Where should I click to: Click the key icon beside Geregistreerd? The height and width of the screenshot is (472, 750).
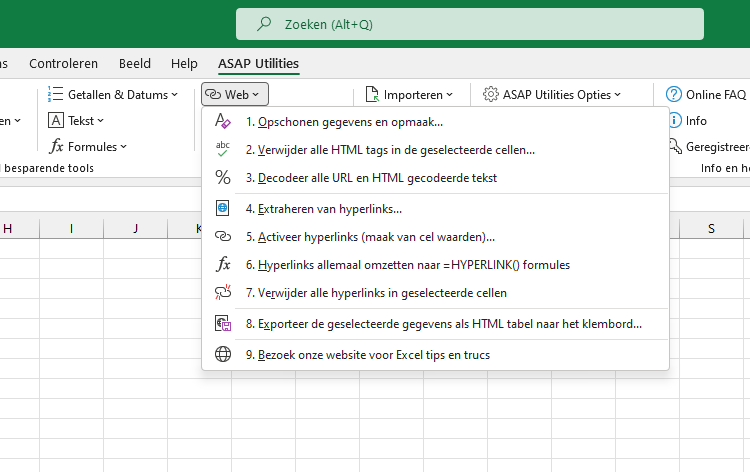(675, 146)
